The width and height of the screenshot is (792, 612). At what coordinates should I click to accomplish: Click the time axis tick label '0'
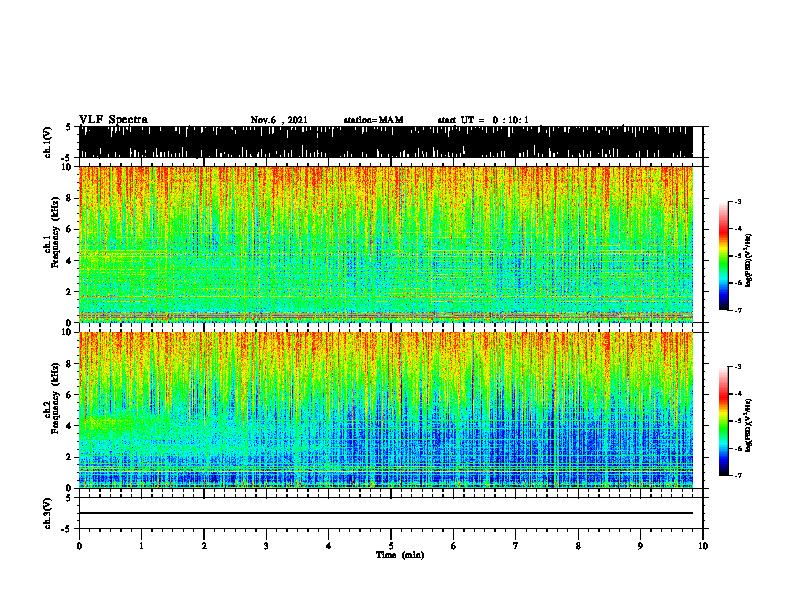click(x=79, y=546)
